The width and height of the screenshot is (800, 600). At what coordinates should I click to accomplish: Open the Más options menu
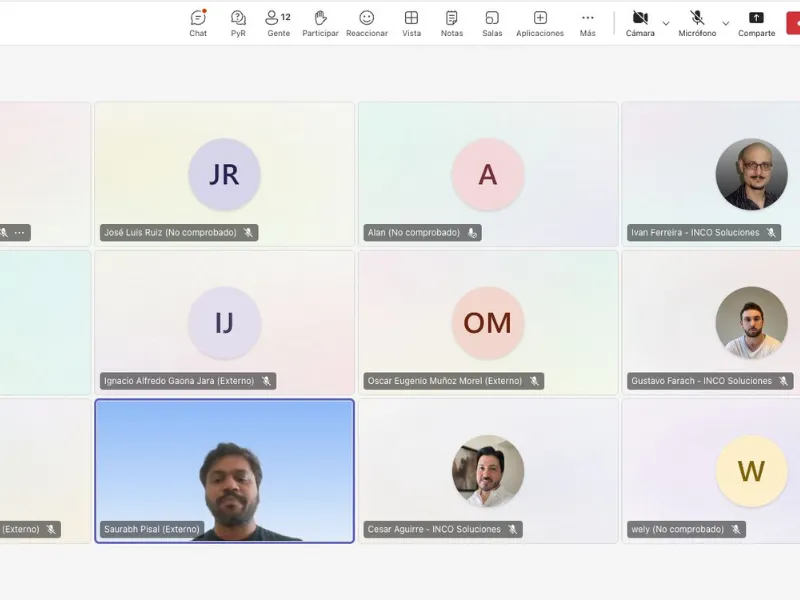pyautogui.click(x=587, y=23)
